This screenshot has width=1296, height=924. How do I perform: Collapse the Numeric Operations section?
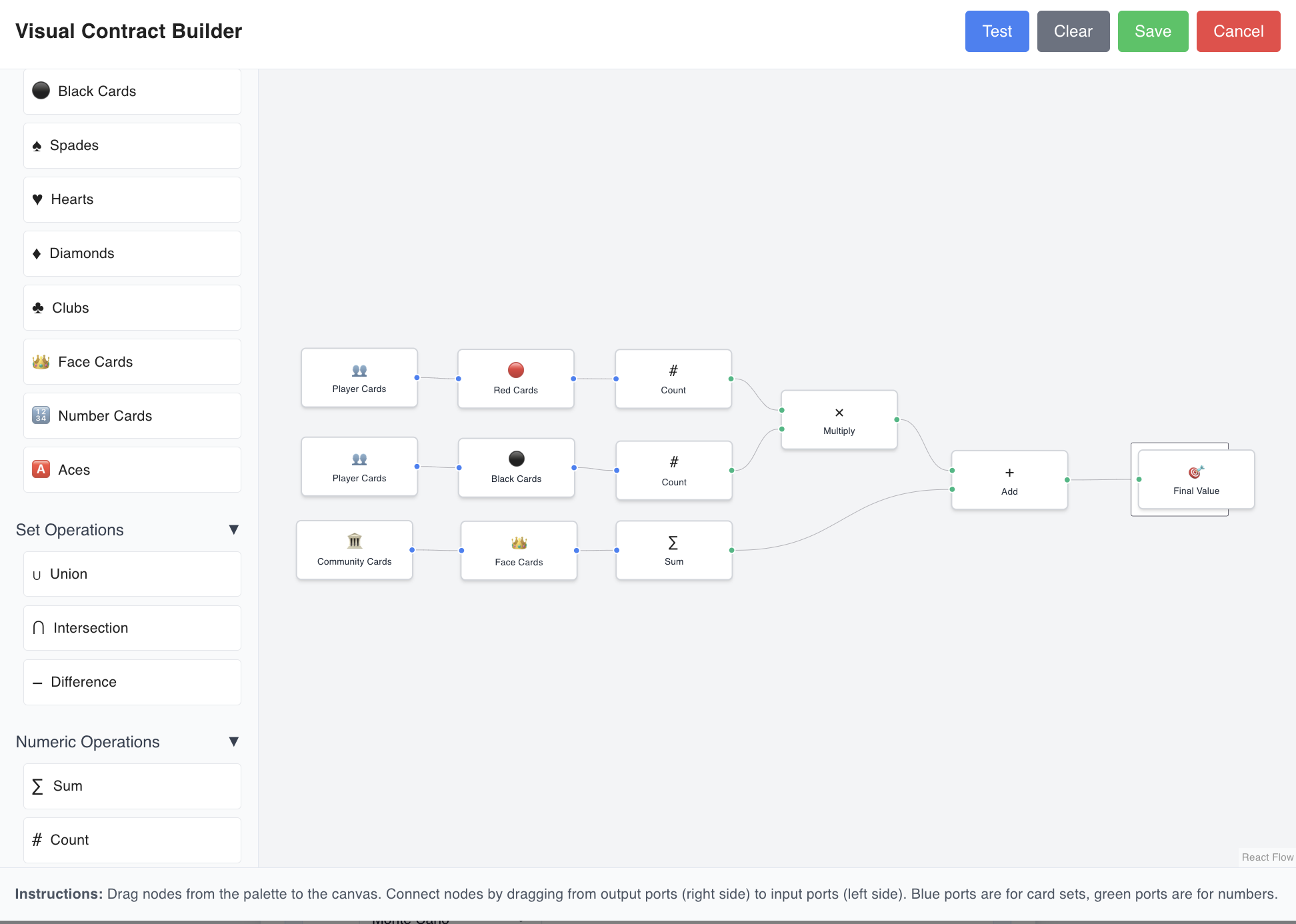point(234,741)
